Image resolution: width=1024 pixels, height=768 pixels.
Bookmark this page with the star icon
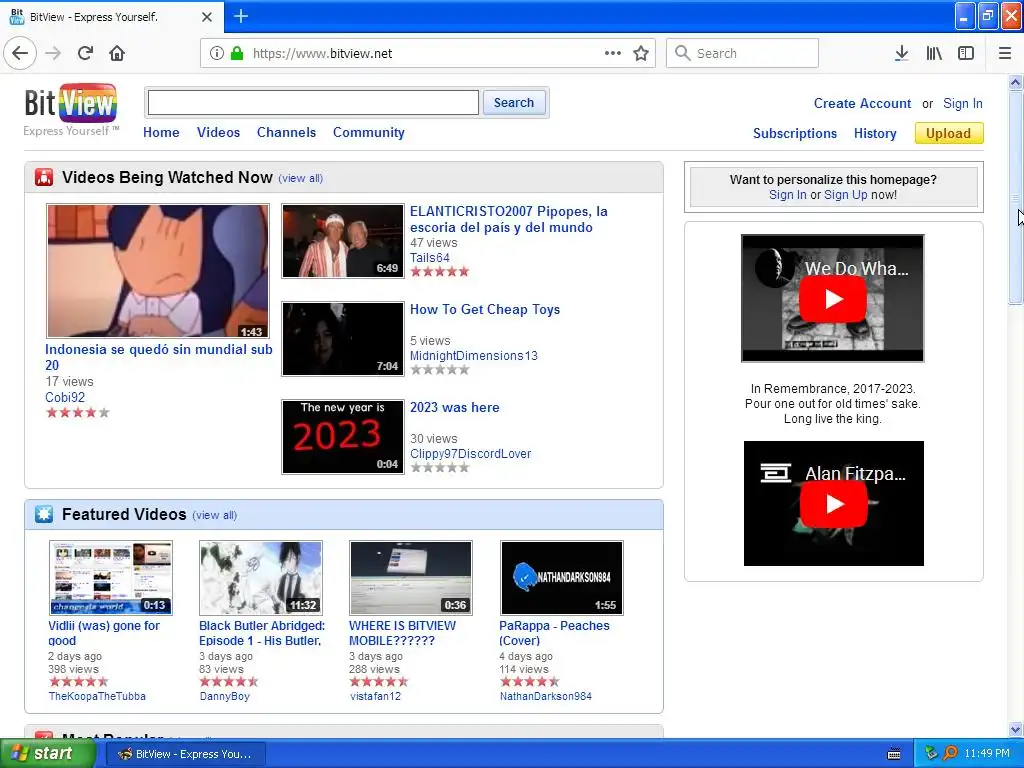pyautogui.click(x=641, y=54)
